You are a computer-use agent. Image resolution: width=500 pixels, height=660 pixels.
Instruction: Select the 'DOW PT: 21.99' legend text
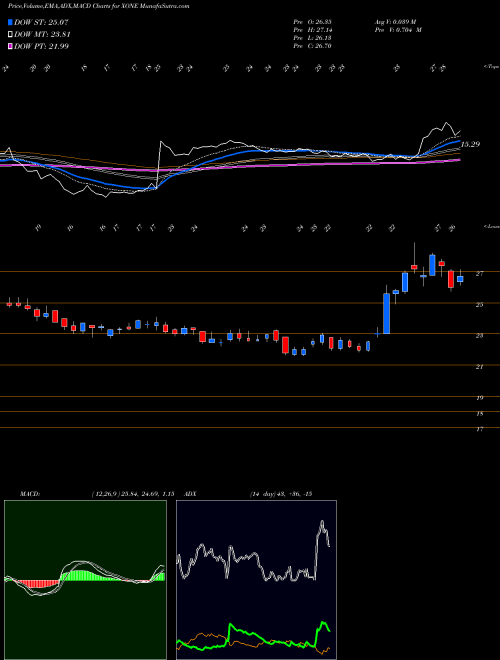click(42, 46)
